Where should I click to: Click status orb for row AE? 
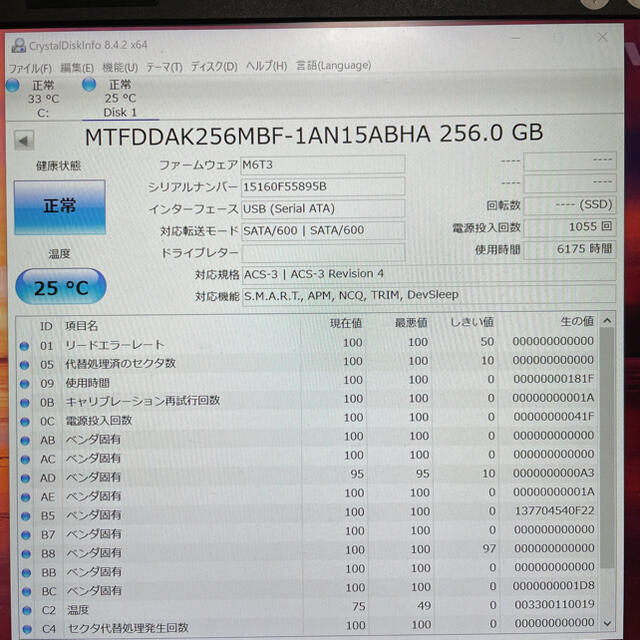coord(26,497)
